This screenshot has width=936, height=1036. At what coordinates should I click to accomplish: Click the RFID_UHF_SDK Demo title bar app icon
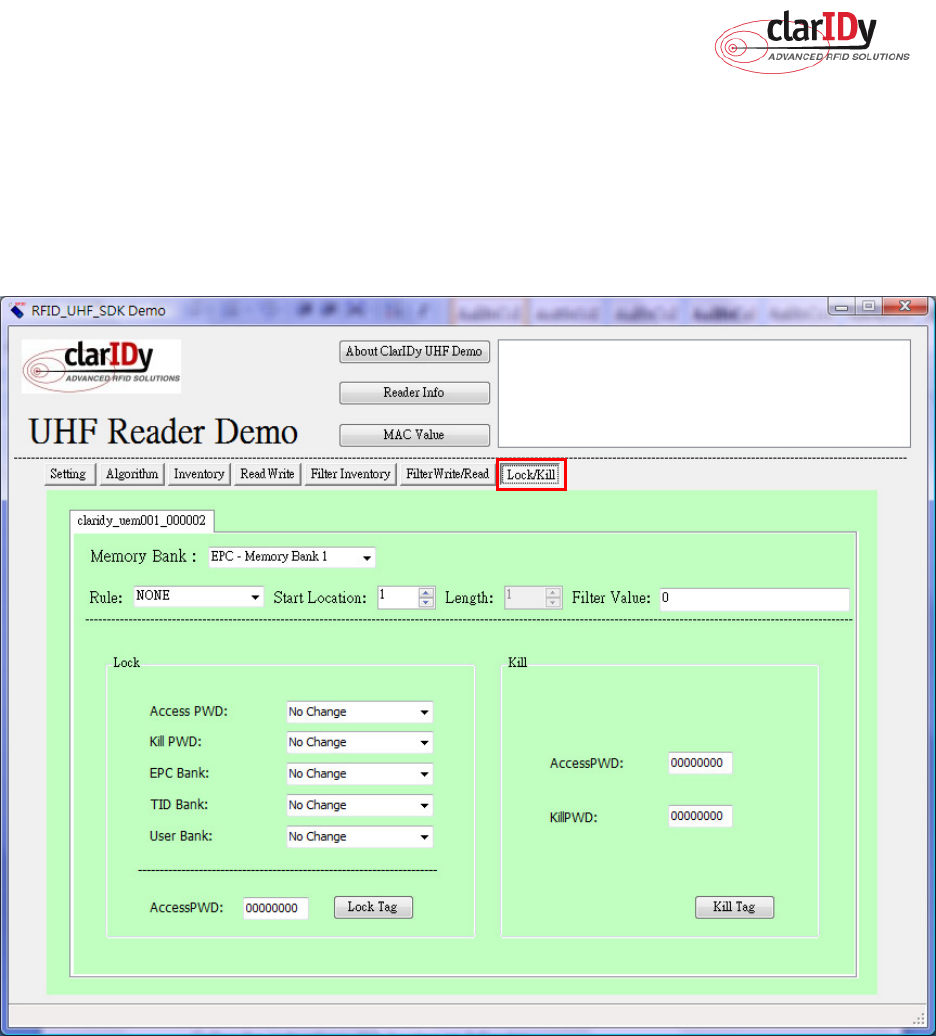[x=17, y=310]
